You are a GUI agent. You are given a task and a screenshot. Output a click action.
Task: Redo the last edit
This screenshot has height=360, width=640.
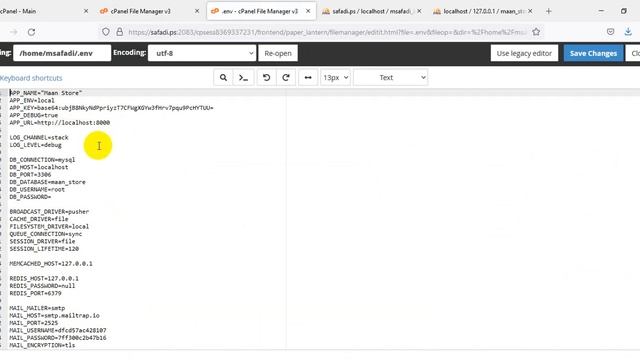coord(286,78)
